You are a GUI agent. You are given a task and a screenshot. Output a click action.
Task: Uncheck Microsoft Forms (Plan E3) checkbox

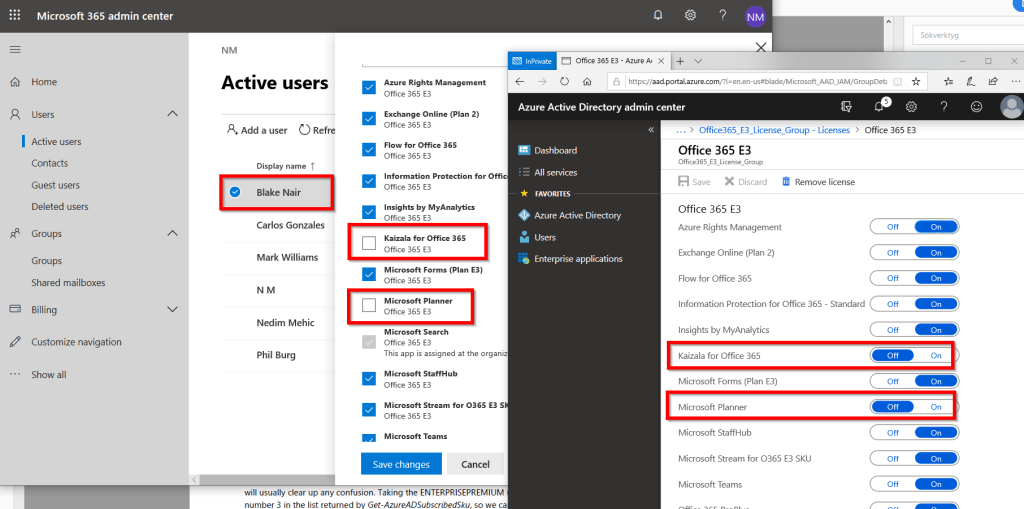(x=369, y=274)
